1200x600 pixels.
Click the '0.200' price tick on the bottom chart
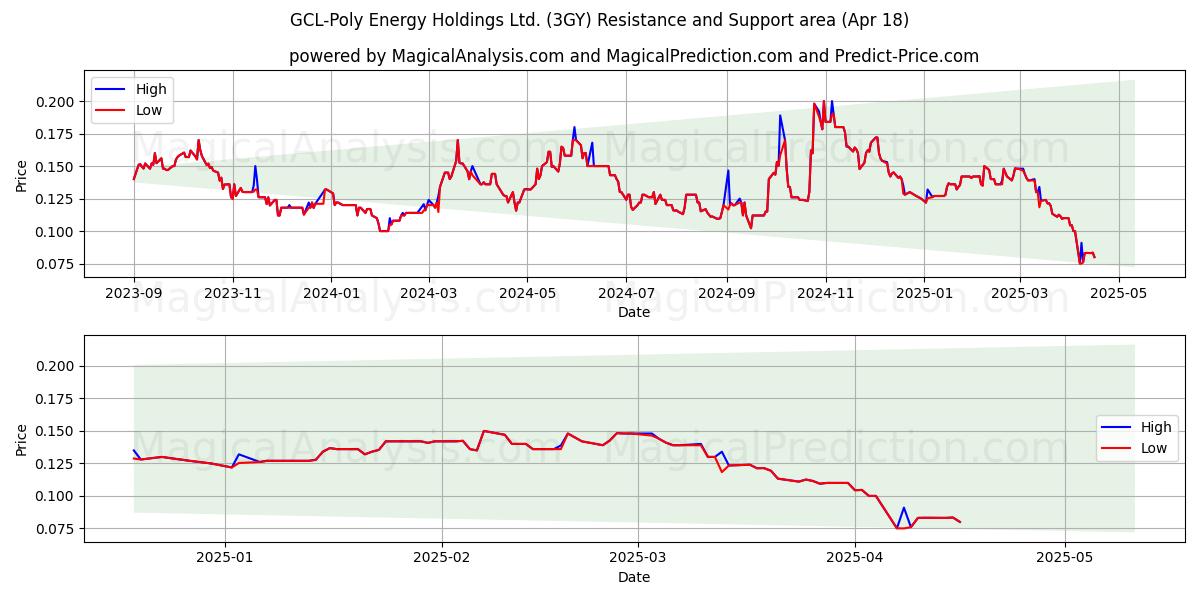tap(56, 366)
